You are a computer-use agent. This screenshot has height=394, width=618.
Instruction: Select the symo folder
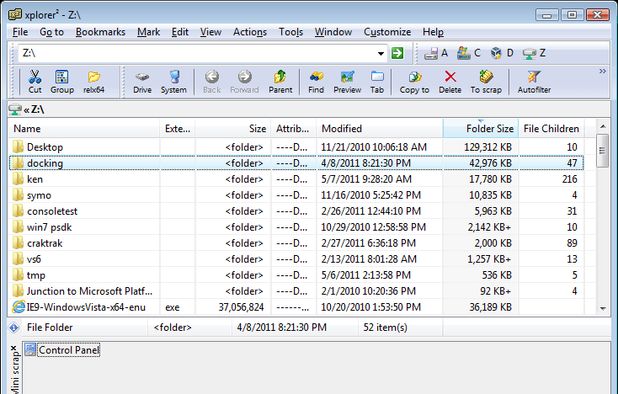[x=296, y=195]
